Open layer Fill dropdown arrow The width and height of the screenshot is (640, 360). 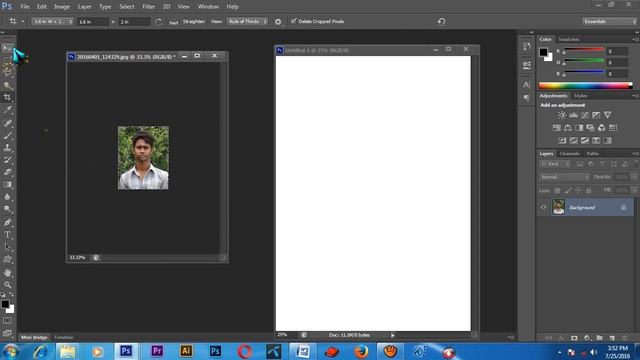634,191
